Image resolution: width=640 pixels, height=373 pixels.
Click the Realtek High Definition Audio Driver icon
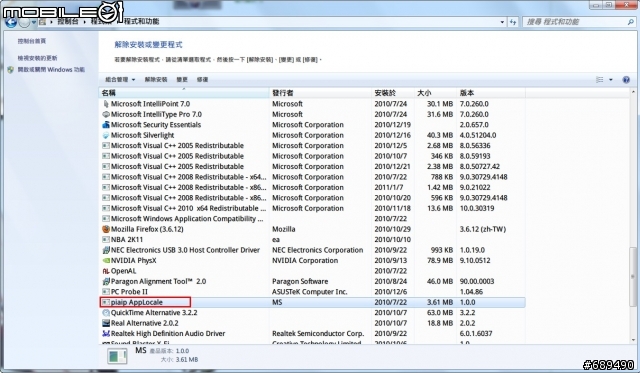pyautogui.click(x=106, y=334)
